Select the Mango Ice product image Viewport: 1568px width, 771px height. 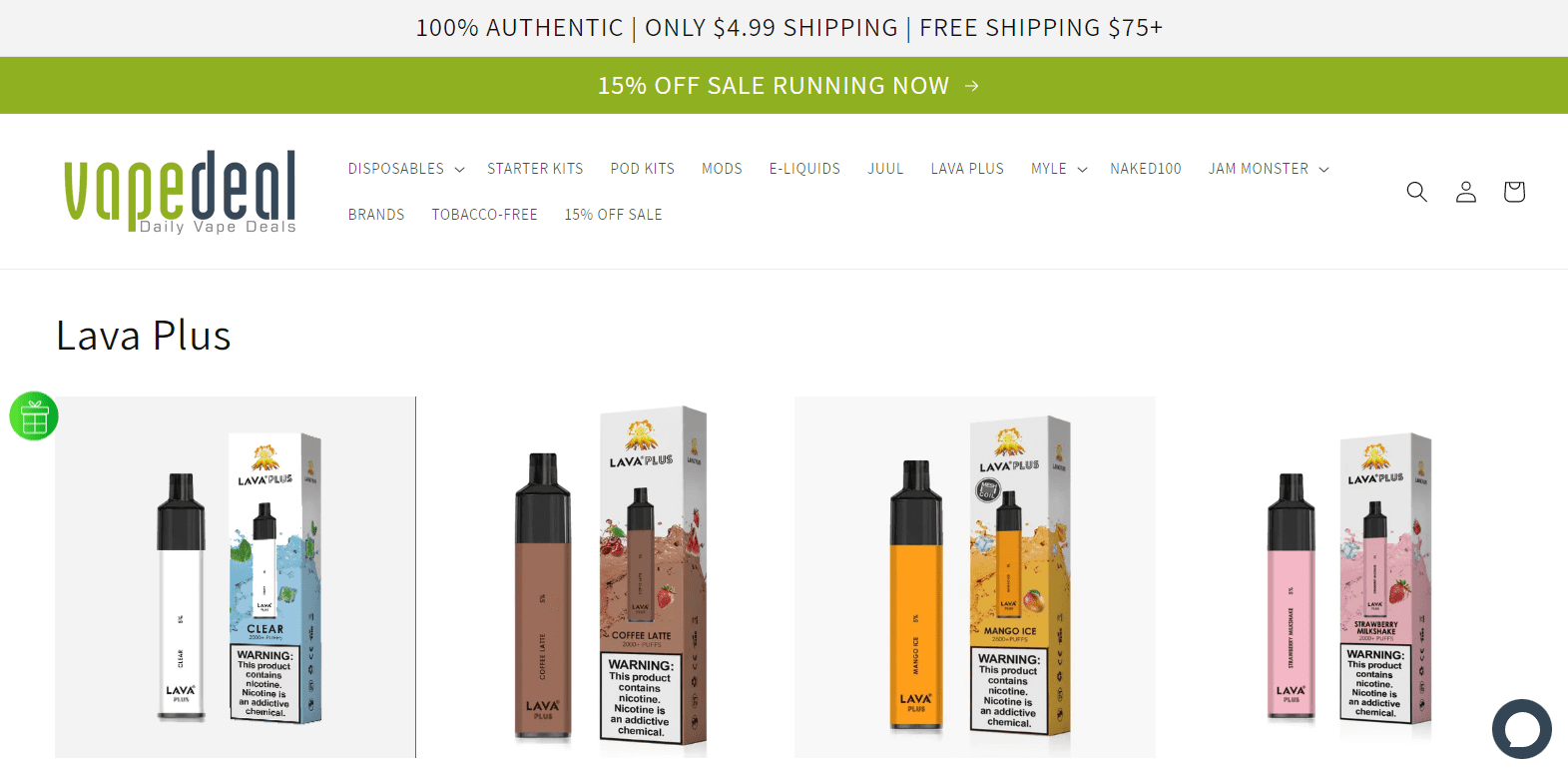click(x=975, y=577)
